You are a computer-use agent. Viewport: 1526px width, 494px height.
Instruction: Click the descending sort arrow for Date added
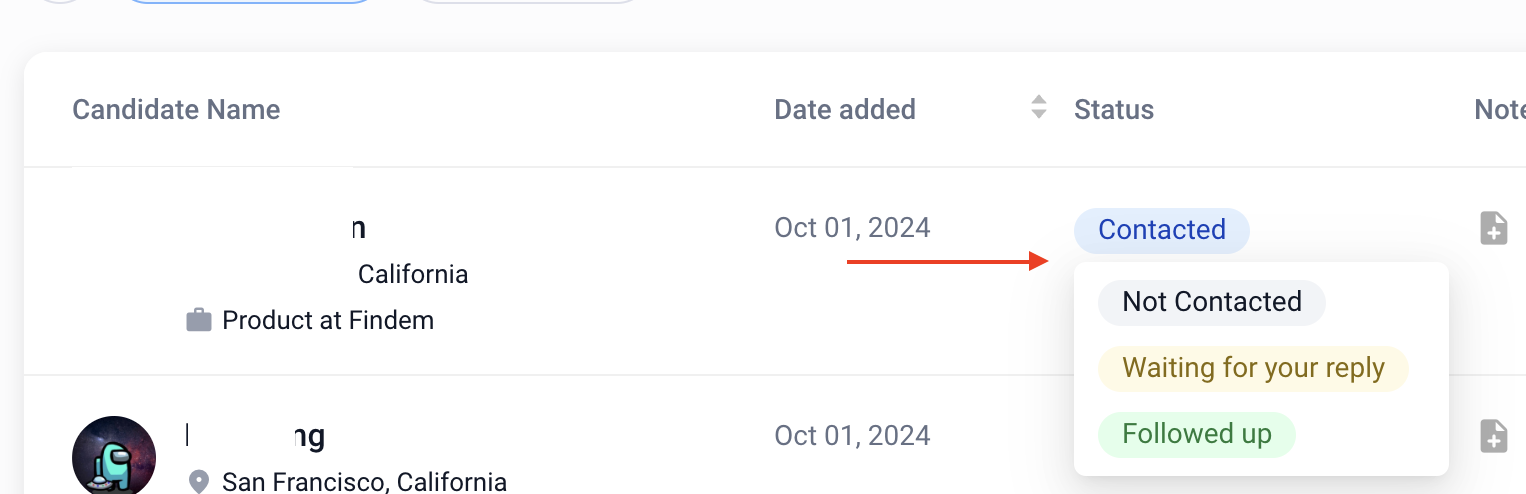point(1039,115)
